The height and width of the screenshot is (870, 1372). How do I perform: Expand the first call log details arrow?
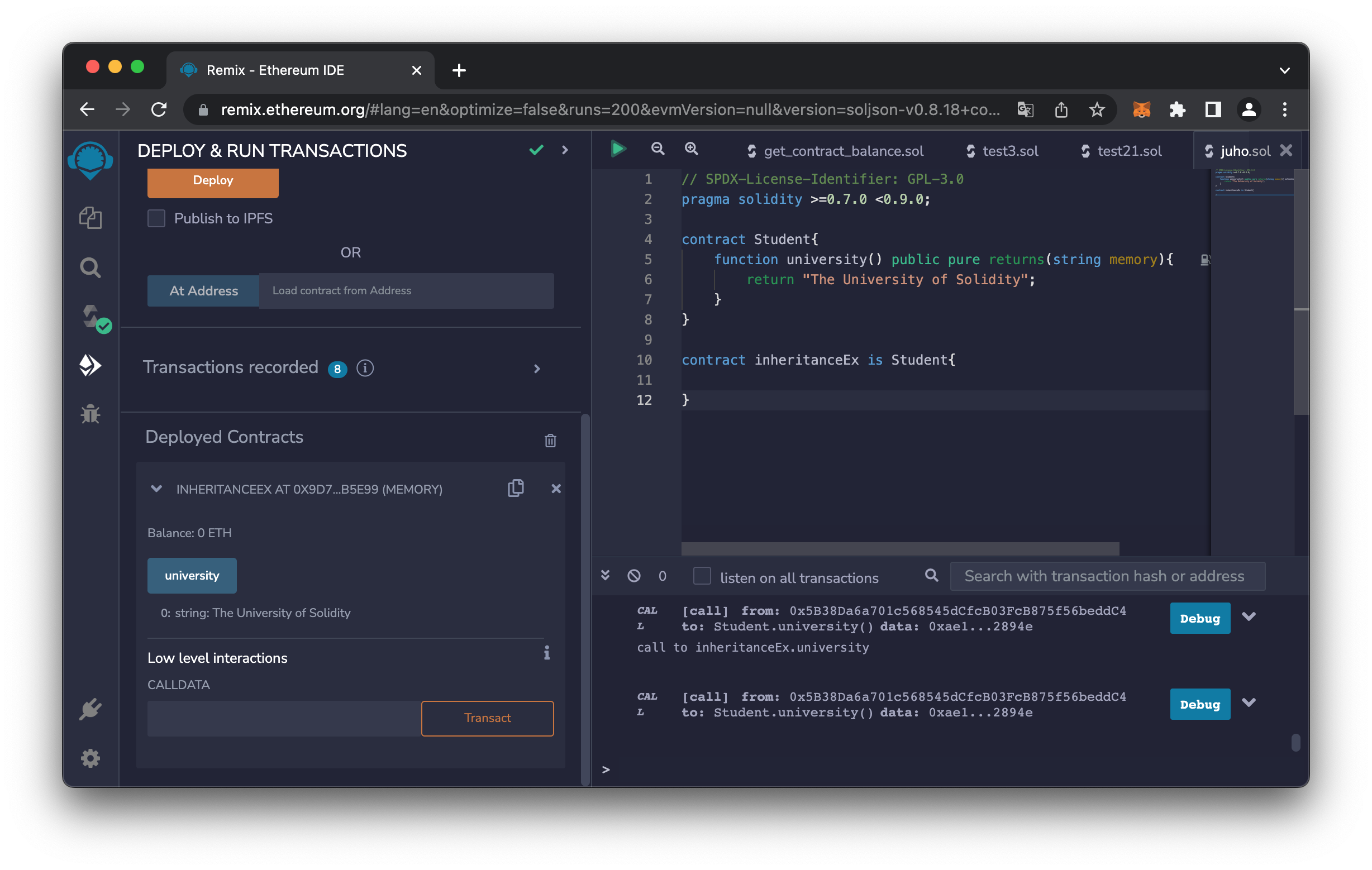point(1249,617)
